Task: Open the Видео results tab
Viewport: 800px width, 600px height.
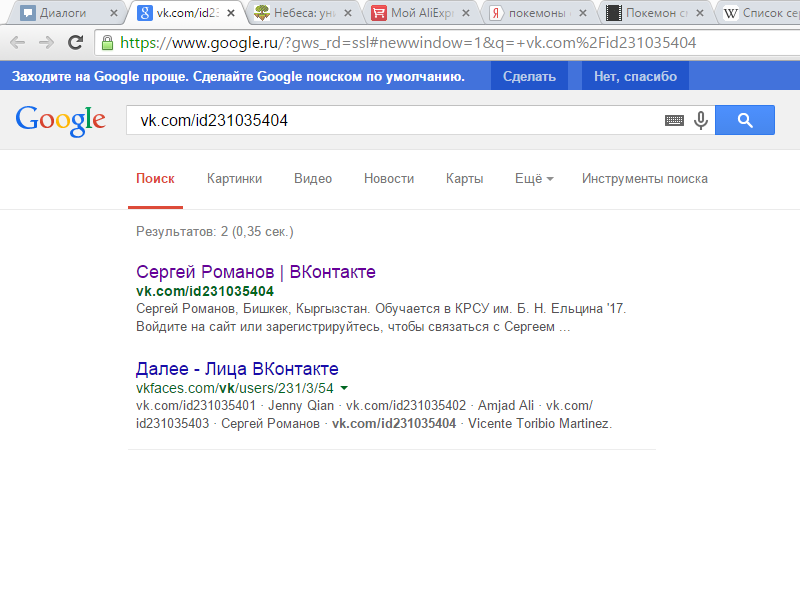Action: tap(313, 179)
